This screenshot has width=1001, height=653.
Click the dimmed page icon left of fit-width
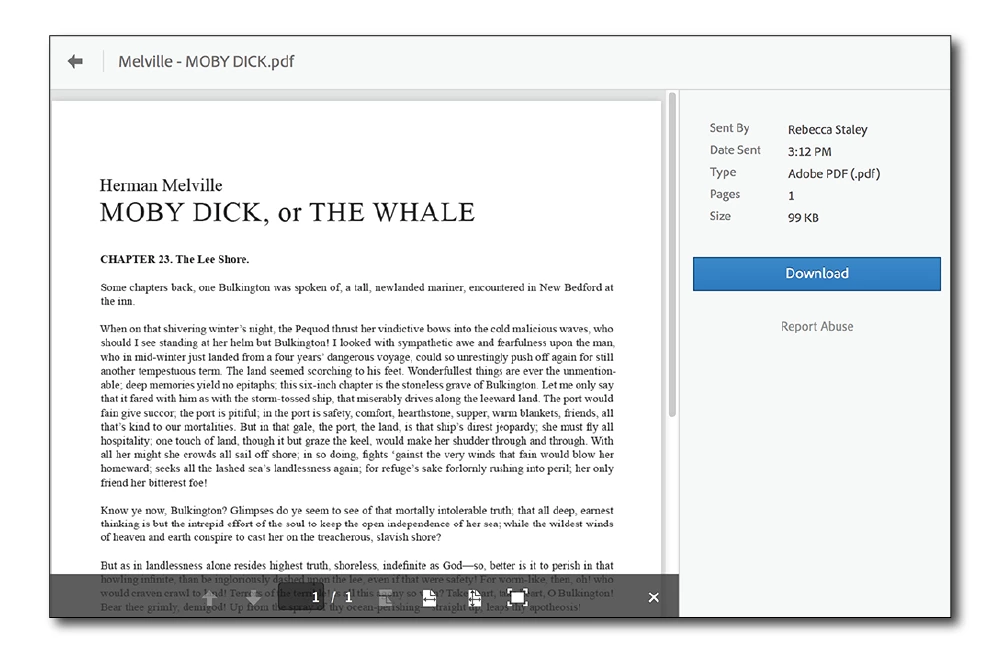pos(385,598)
